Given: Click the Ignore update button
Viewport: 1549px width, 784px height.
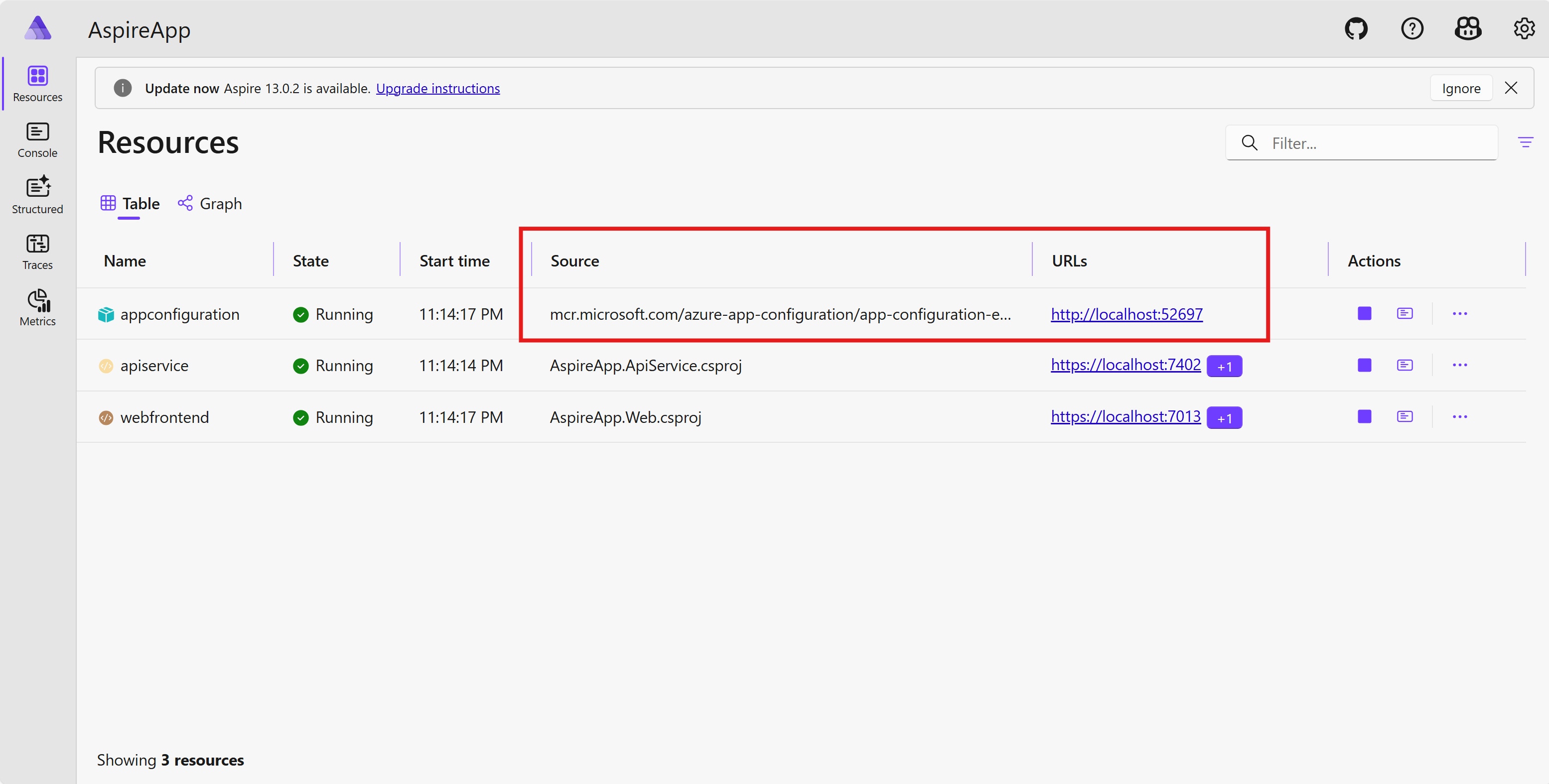Looking at the screenshot, I should (x=1461, y=88).
